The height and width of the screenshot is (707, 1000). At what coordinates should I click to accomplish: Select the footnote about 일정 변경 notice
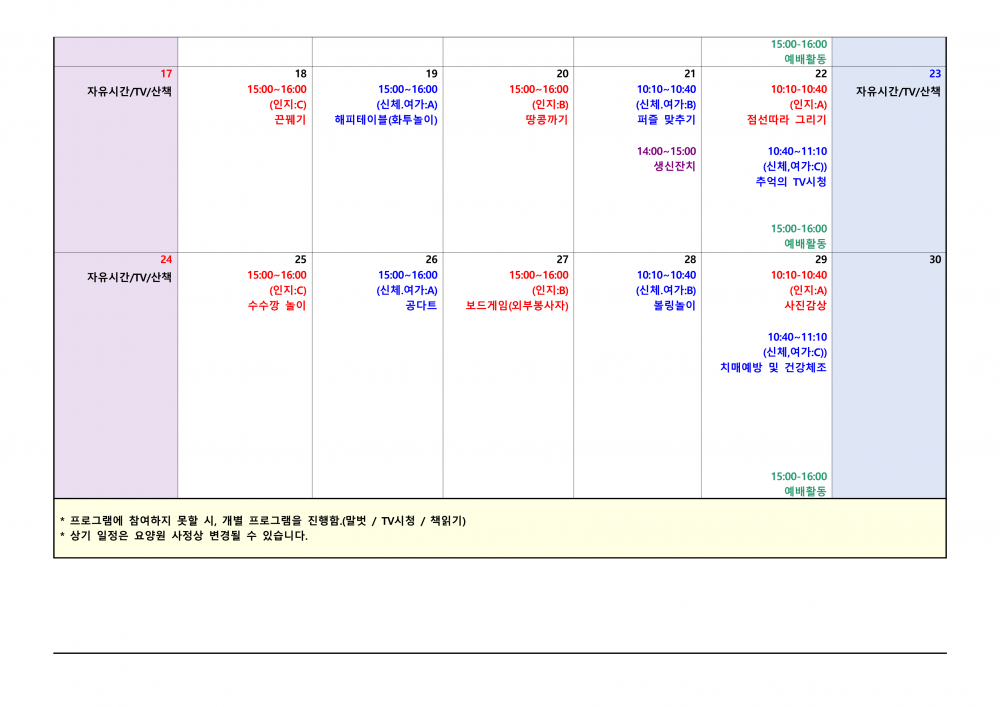[184, 536]
